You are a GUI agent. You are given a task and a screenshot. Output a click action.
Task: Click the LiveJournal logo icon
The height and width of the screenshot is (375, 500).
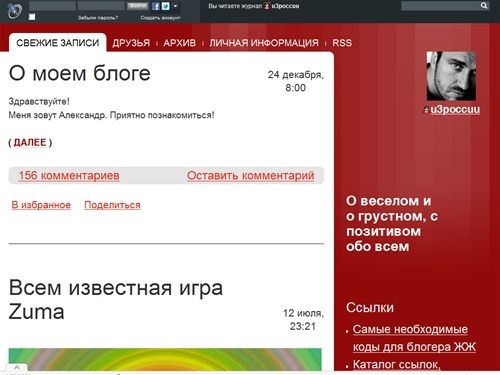coord(15,11)
